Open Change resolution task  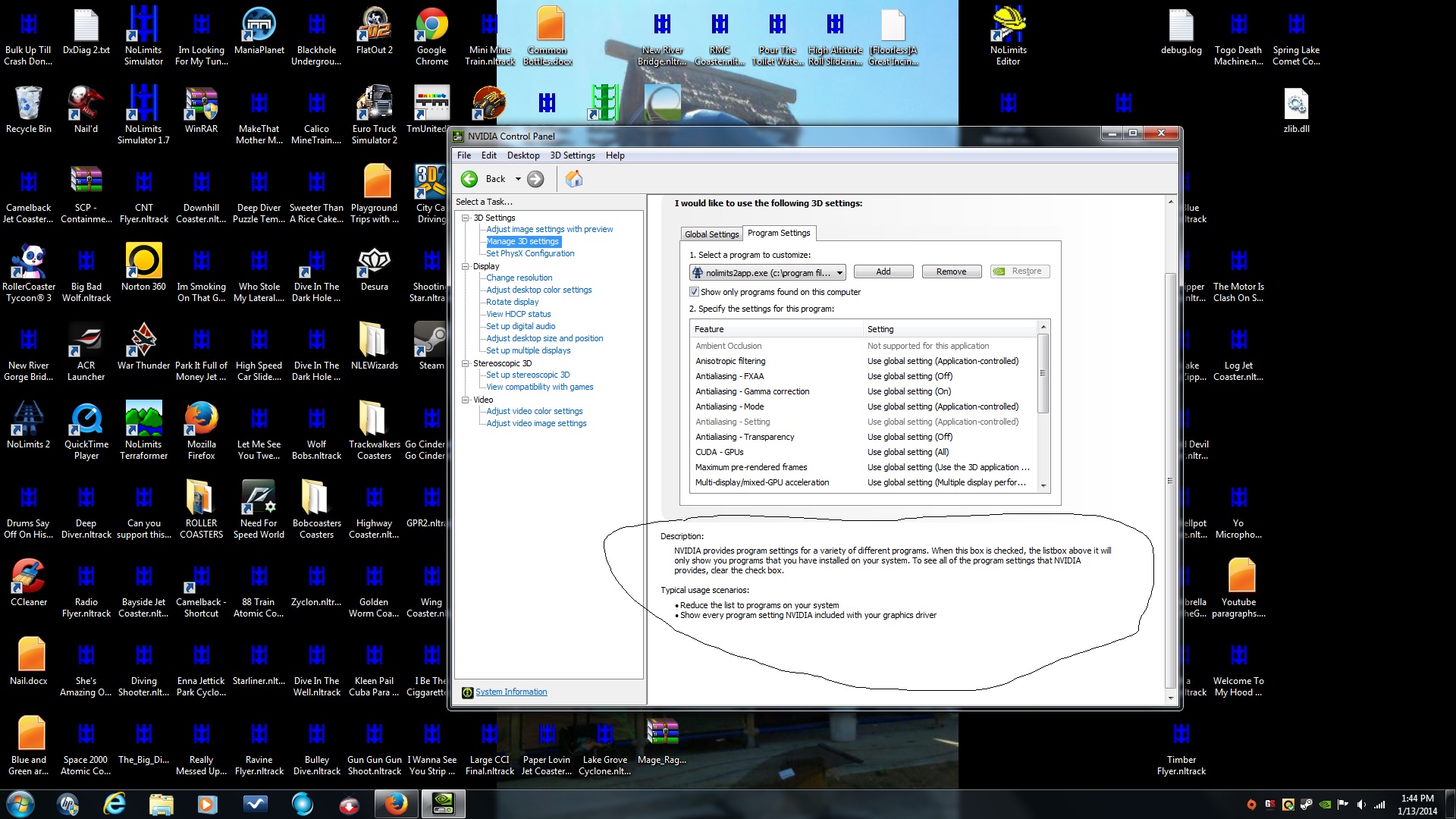click(519, 278)
